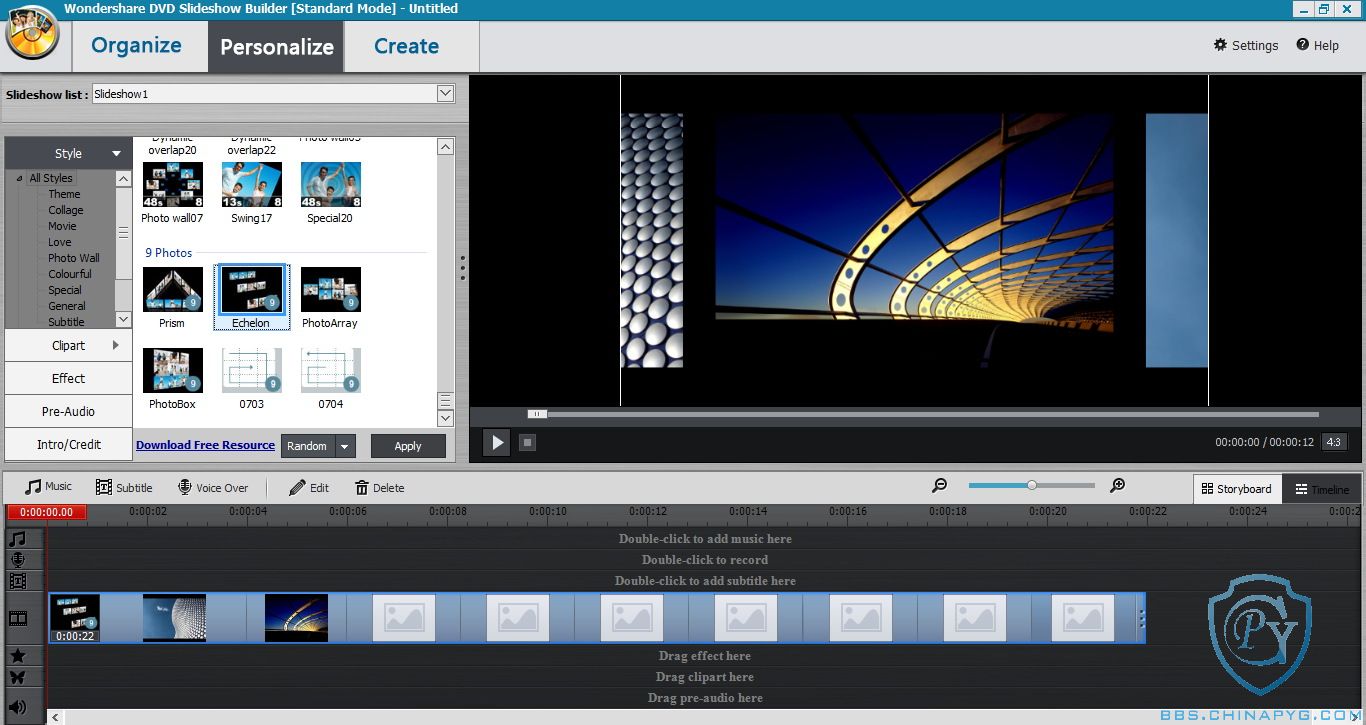Click the music track note icon
The image size is (1366, 725).
click(x=17, y=539)
